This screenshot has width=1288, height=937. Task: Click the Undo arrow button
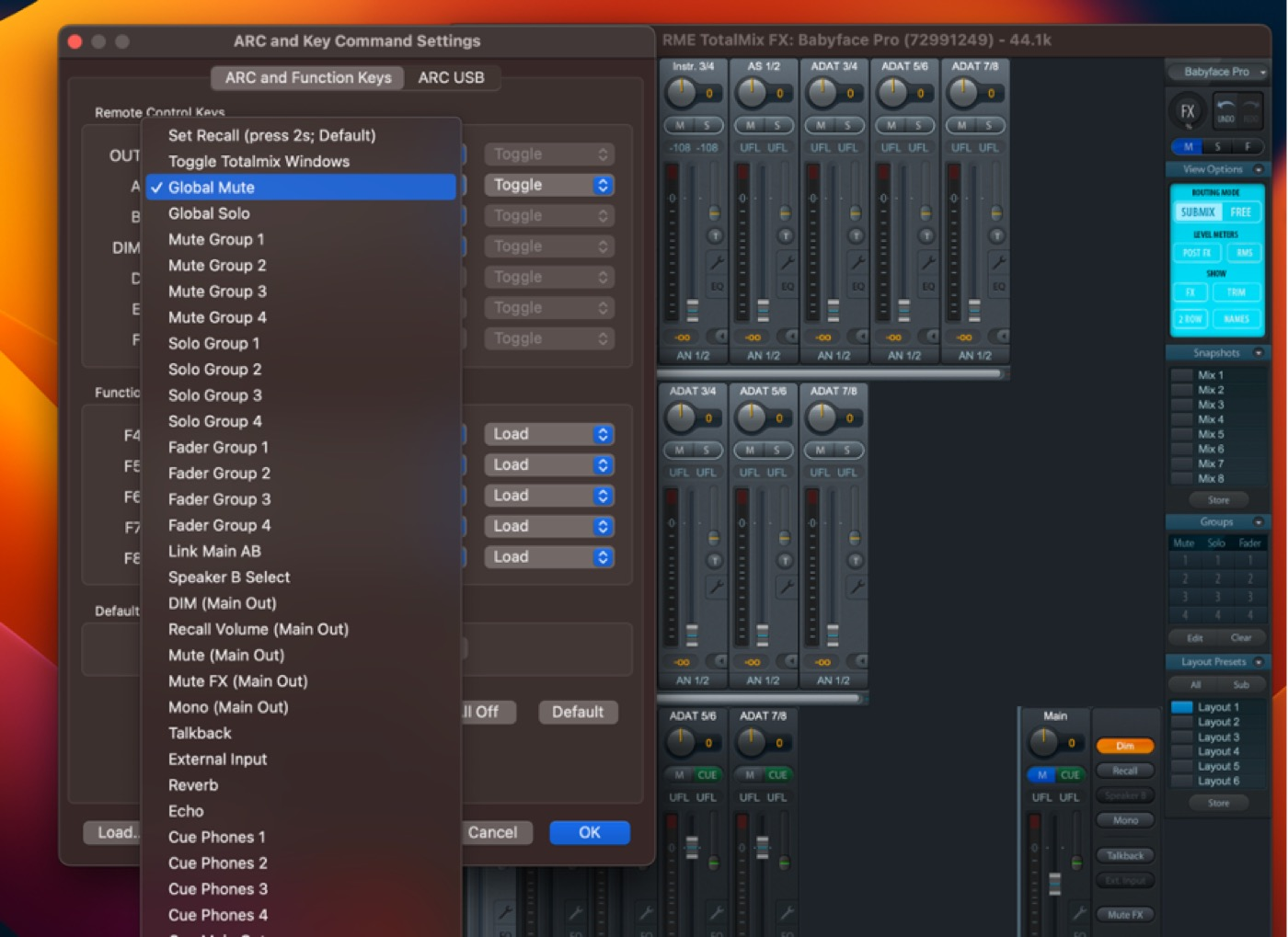tap(1226, 110)
